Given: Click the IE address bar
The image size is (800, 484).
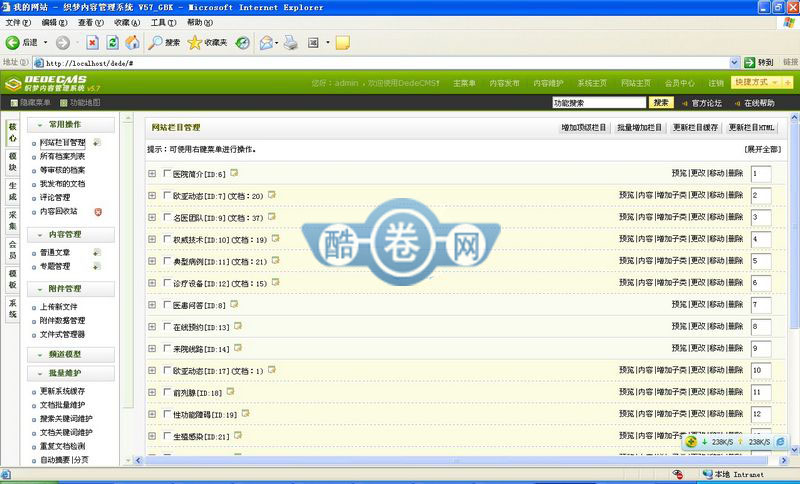Looking at the screenshot, I should click(x=385, y=63).
